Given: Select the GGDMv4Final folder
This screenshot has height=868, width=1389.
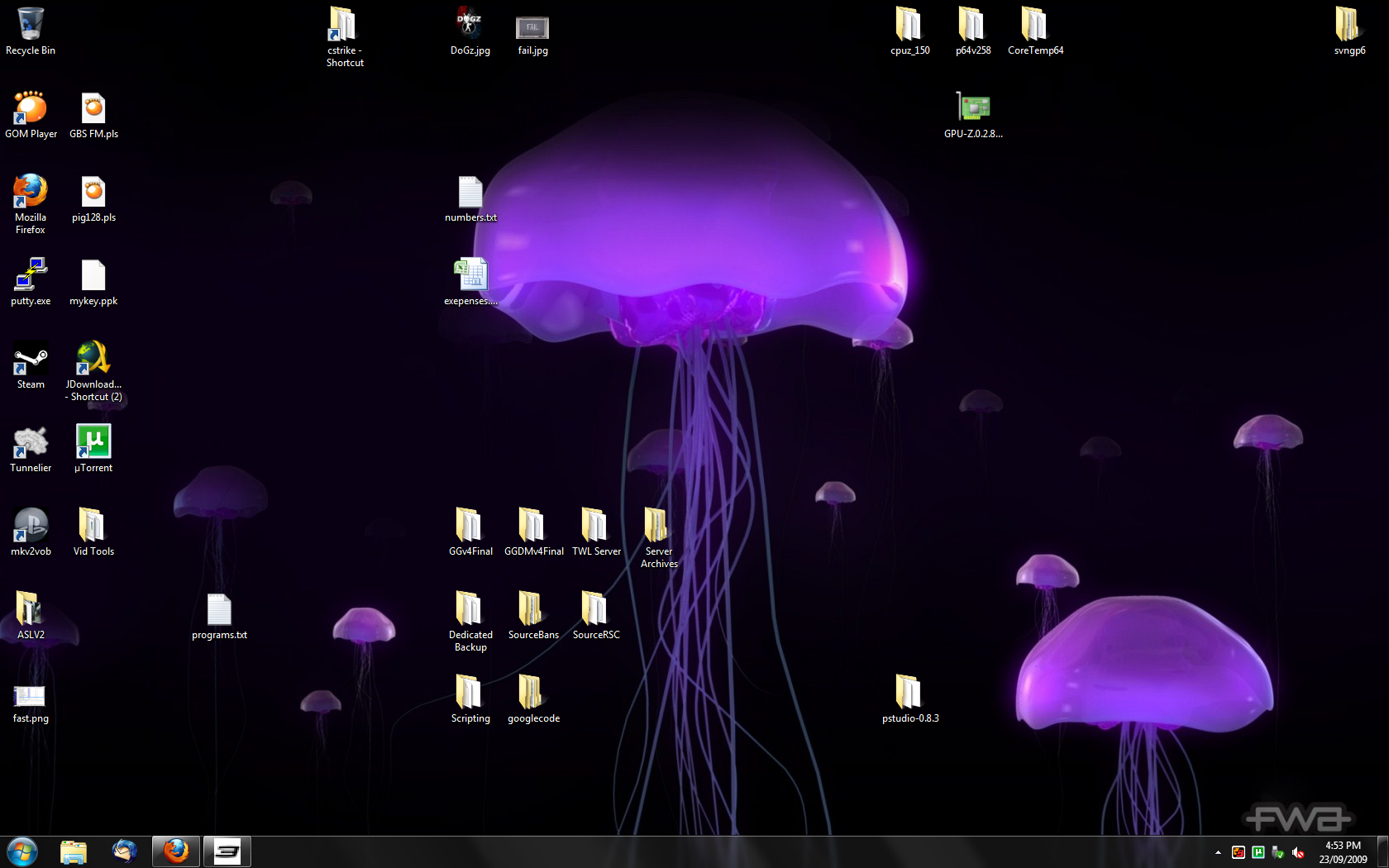Looking at the screenshot, I should pyautogui.click(x=533, y=532).
